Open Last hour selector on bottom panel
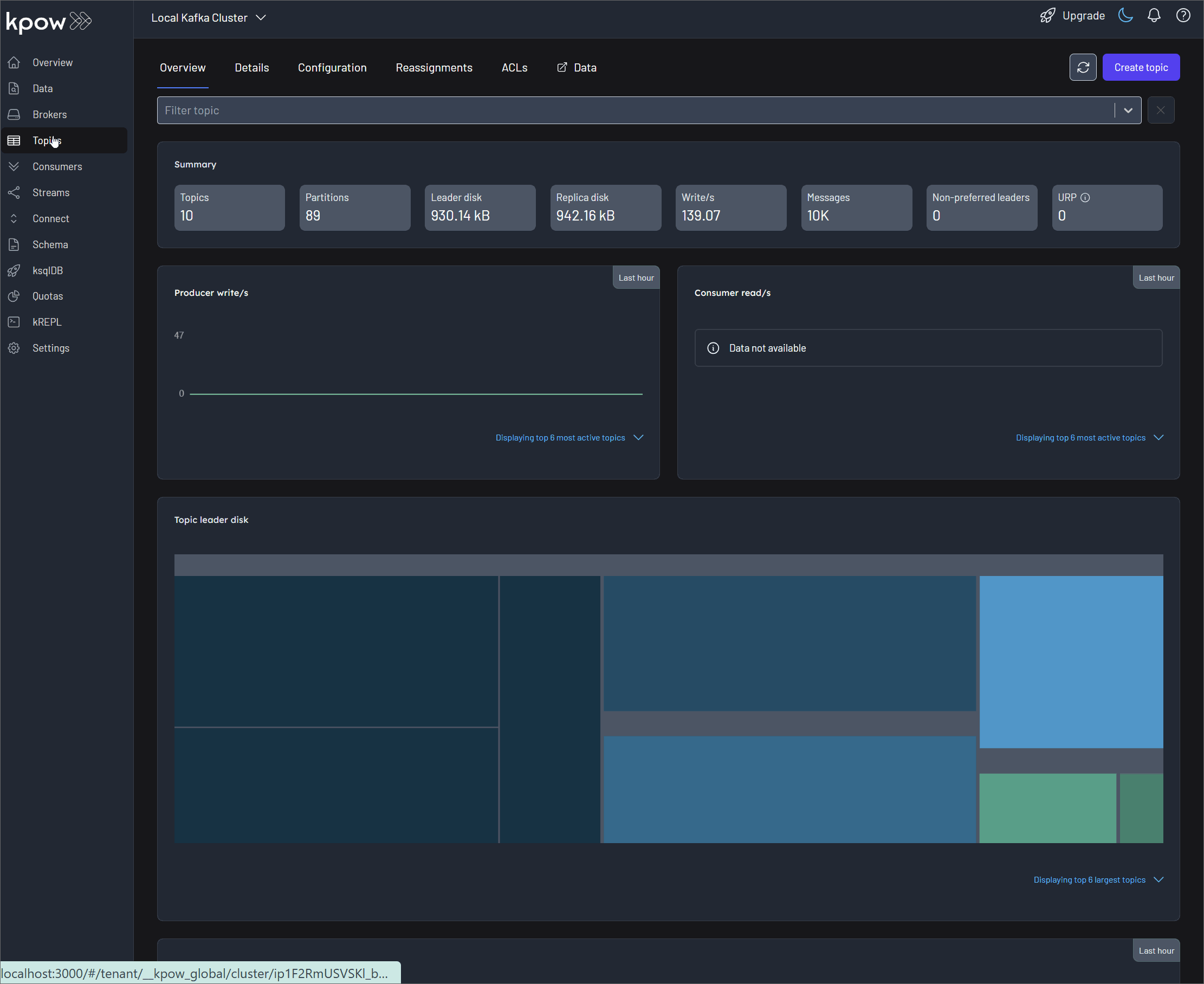Viewport: 1204px width, 984px height. (x=1157, y=951)
